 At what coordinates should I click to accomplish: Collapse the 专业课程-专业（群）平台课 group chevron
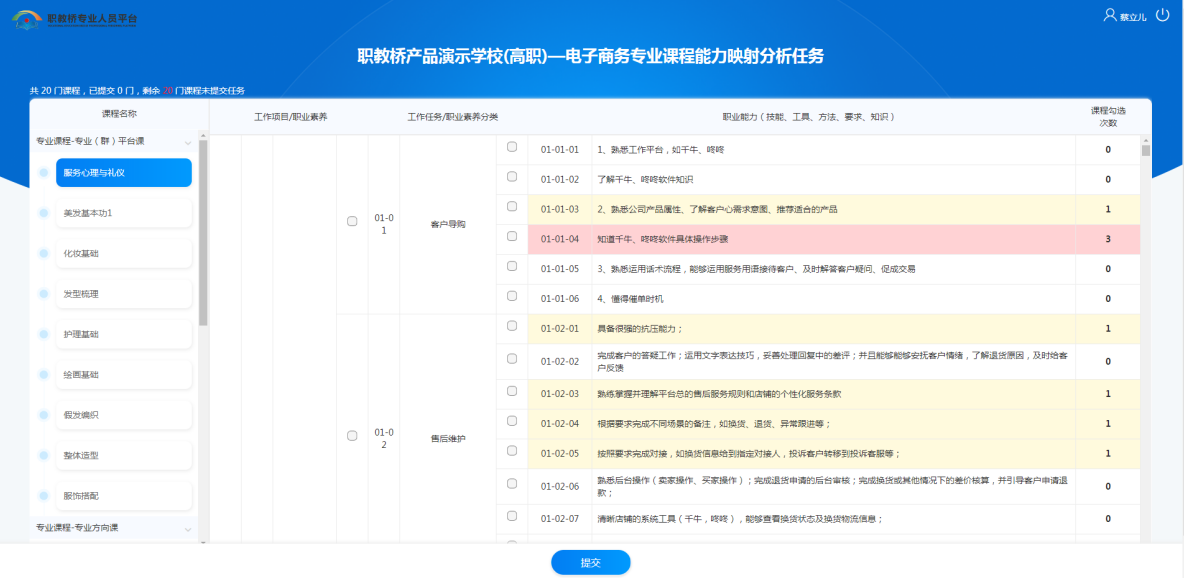(x=188, y=142)
